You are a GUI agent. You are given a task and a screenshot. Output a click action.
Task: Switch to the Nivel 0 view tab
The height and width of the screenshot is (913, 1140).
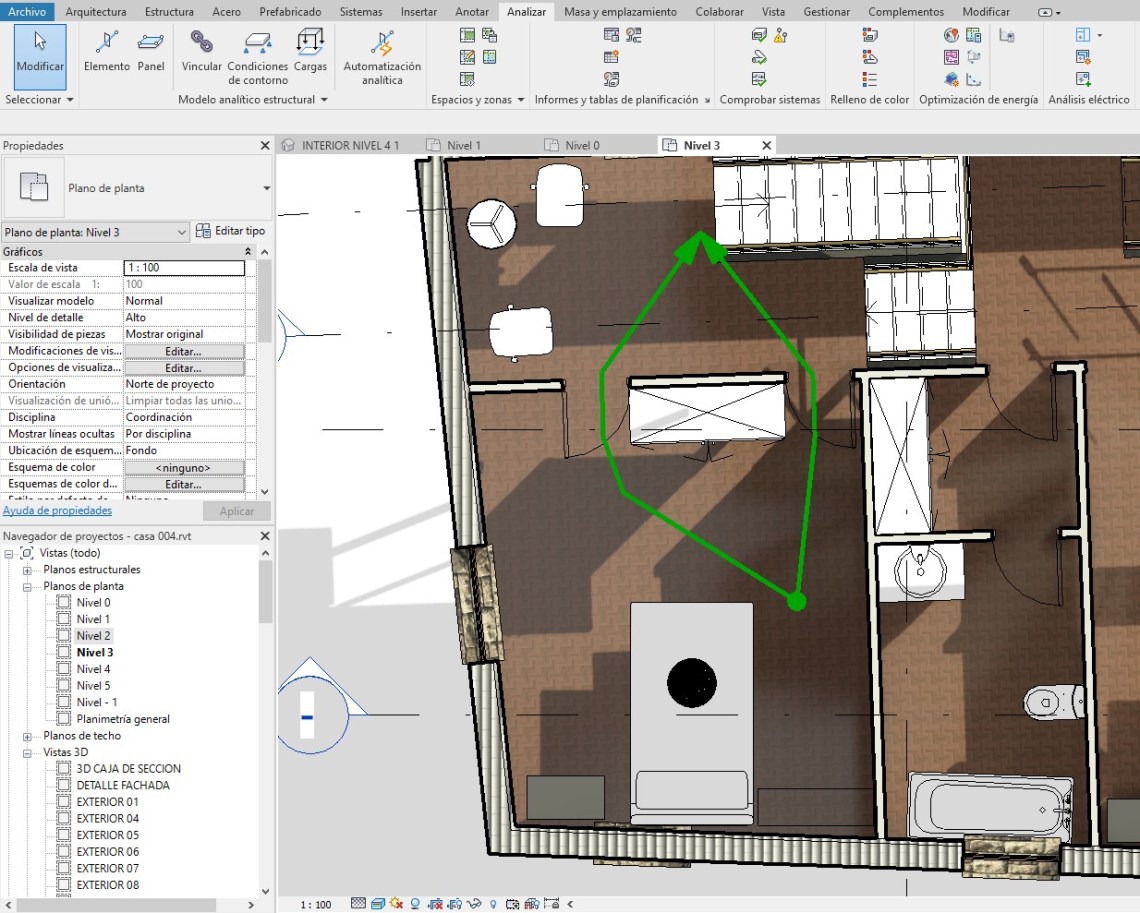582,146
